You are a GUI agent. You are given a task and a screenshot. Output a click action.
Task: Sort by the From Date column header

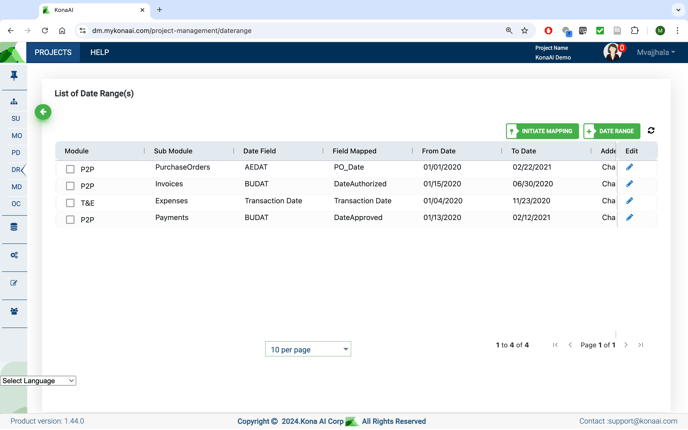click(439, 151)
